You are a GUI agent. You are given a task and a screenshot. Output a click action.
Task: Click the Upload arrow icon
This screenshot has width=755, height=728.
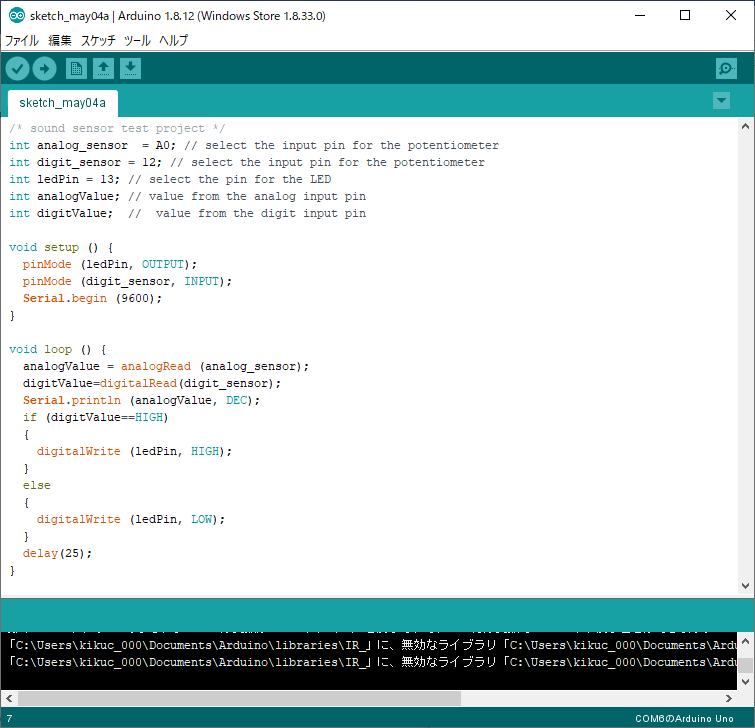pos(44,68)
